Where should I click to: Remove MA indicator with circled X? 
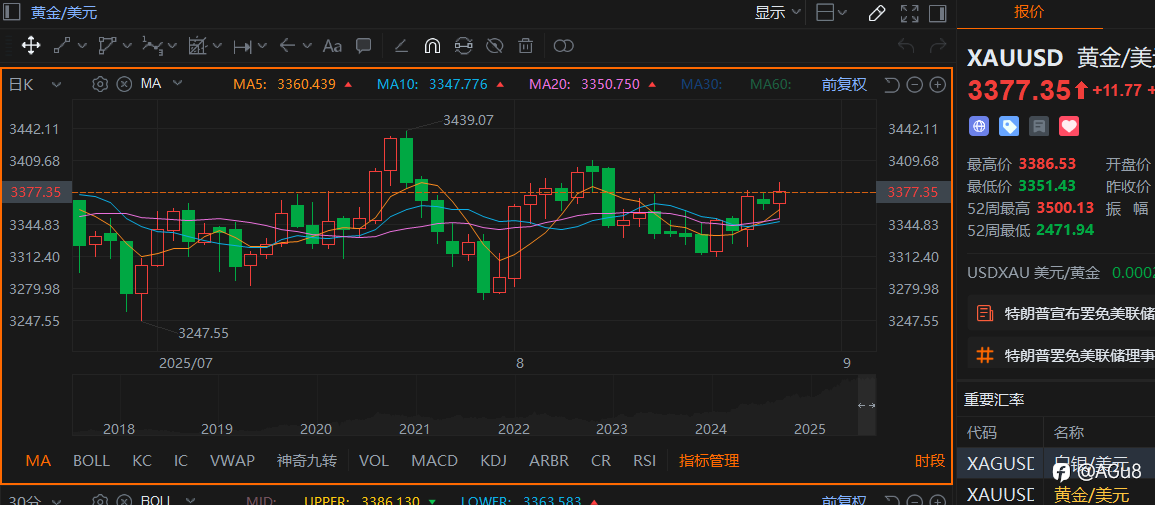tap(124, 84)
